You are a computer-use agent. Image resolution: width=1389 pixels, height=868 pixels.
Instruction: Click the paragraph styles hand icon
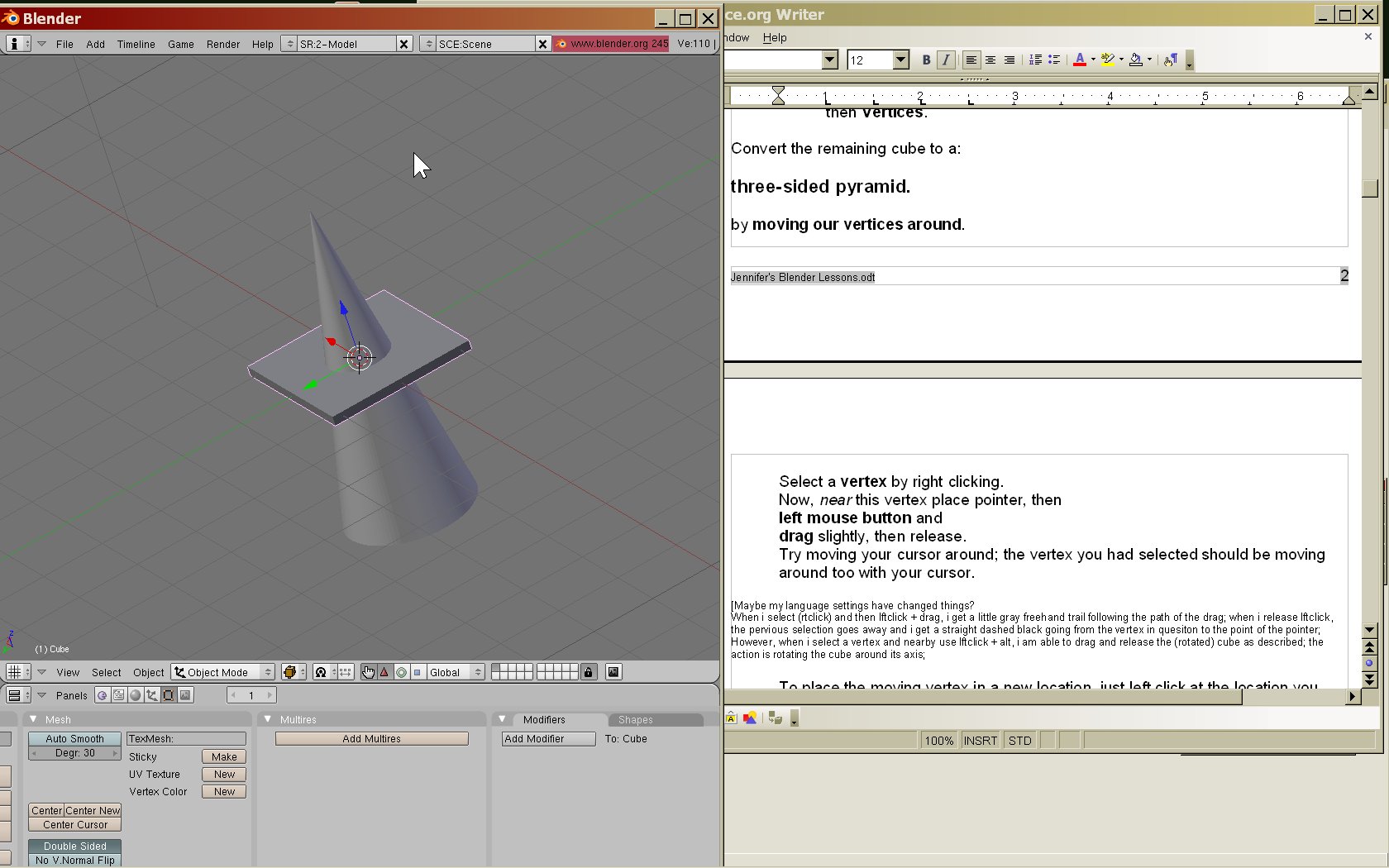[x=1170, y=60]
